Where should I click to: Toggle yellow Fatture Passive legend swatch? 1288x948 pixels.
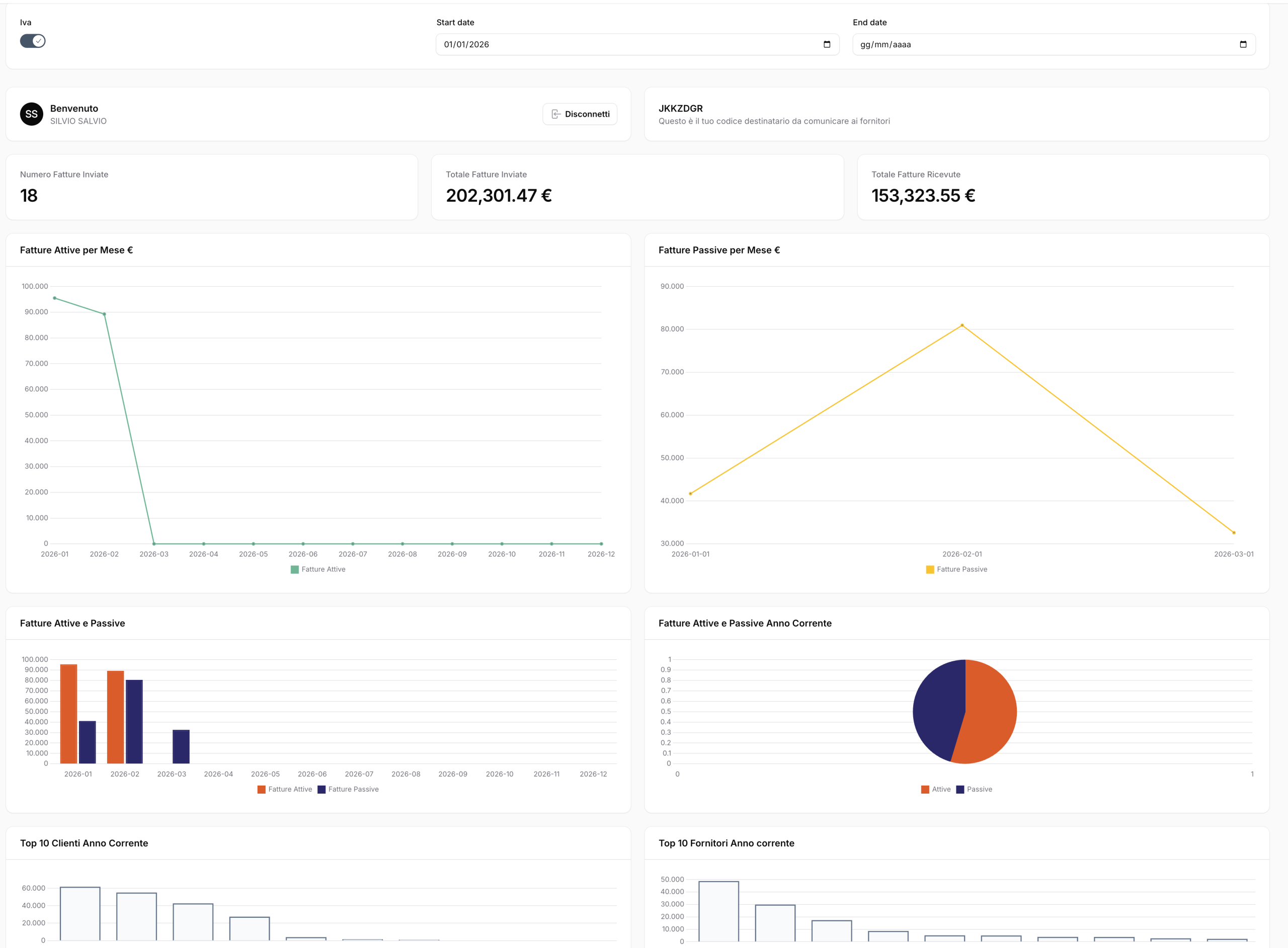930,569
